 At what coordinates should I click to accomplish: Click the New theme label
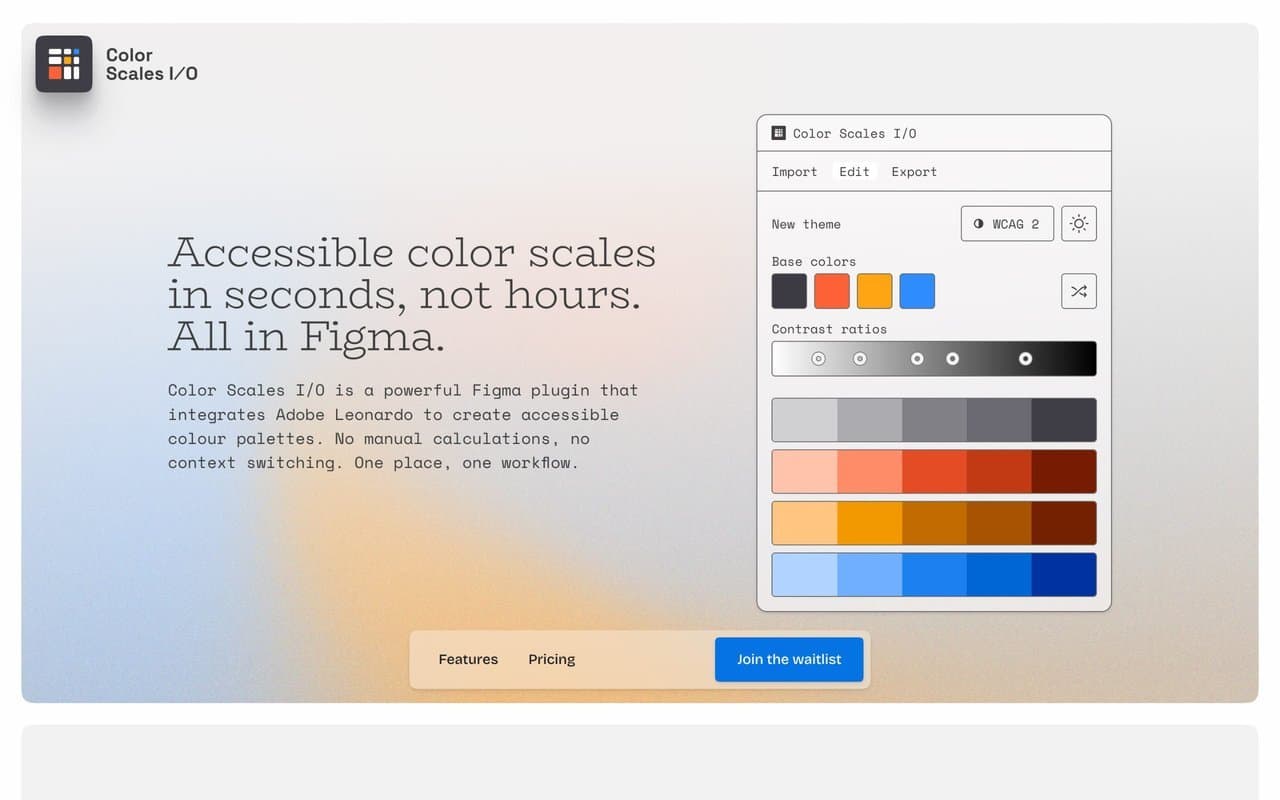(806, 224)
